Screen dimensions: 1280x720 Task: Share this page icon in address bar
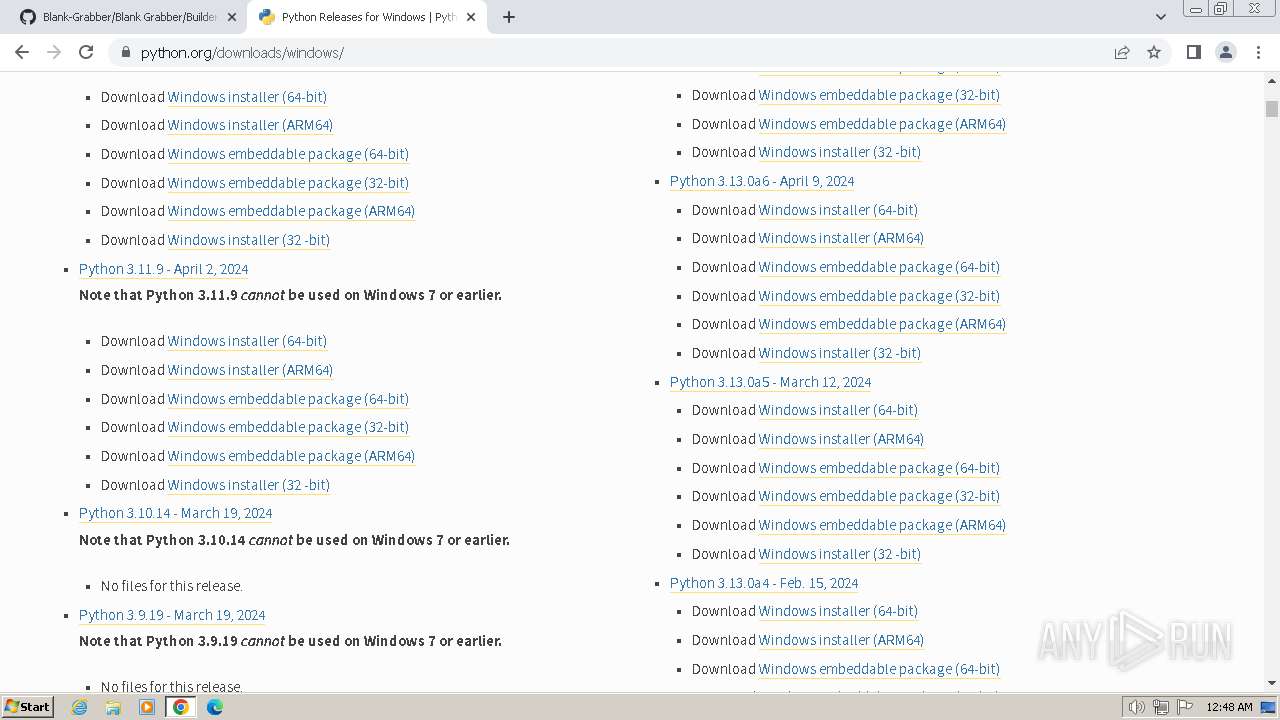click(1122, 52)
